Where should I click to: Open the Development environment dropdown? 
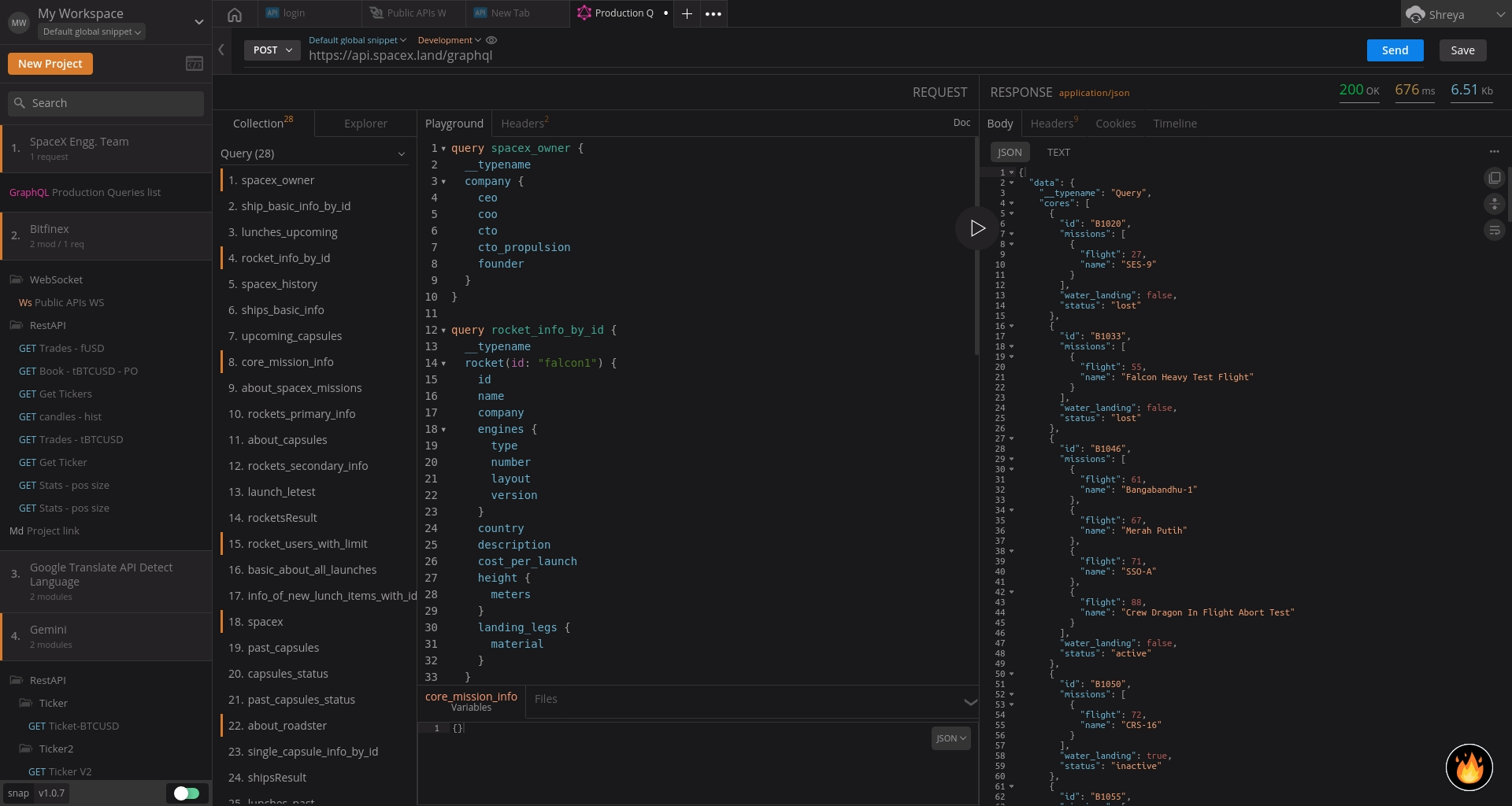[449, 40]
